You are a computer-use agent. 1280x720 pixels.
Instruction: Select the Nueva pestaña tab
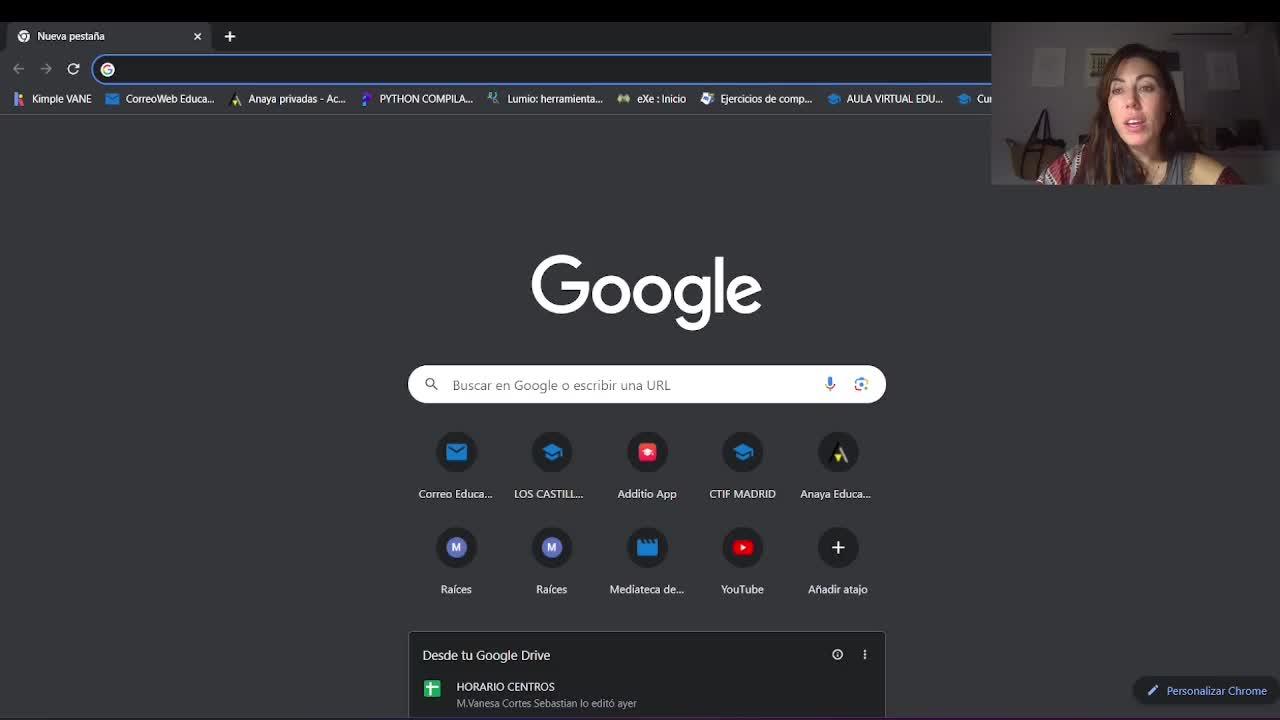point(109,36)
